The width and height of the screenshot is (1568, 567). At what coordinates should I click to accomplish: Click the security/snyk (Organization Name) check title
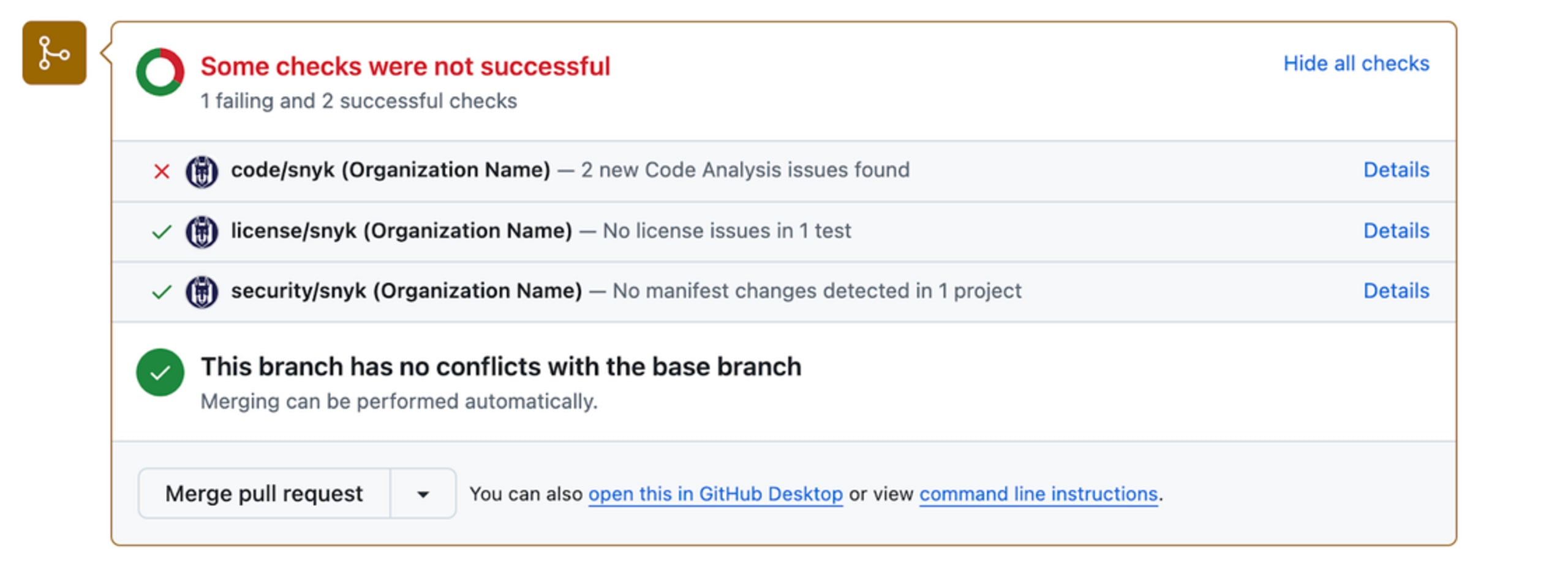pyautogui.click(x=406, y=291)
